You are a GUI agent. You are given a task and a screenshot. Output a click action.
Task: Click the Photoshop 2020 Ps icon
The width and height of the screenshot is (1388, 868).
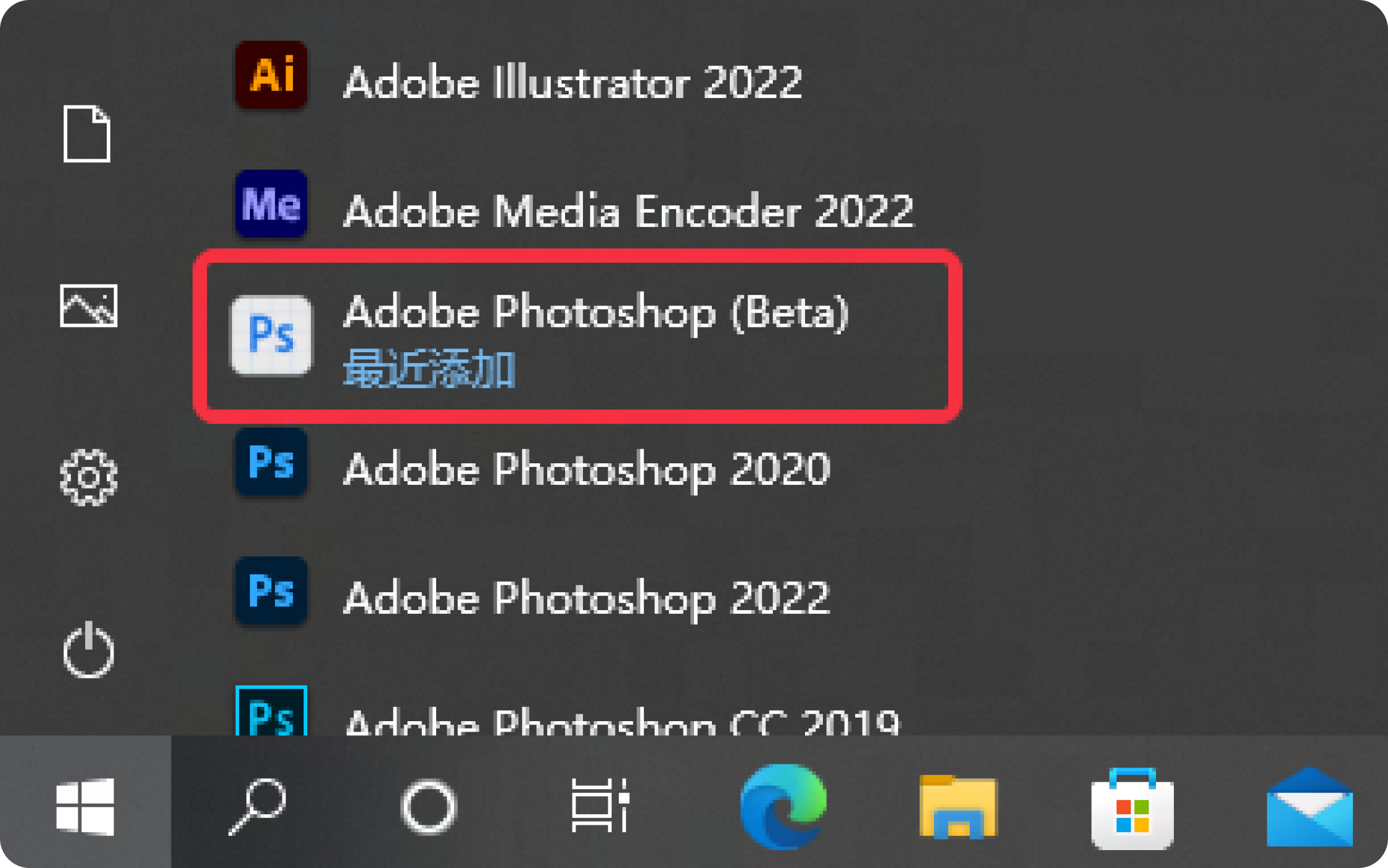271,463
